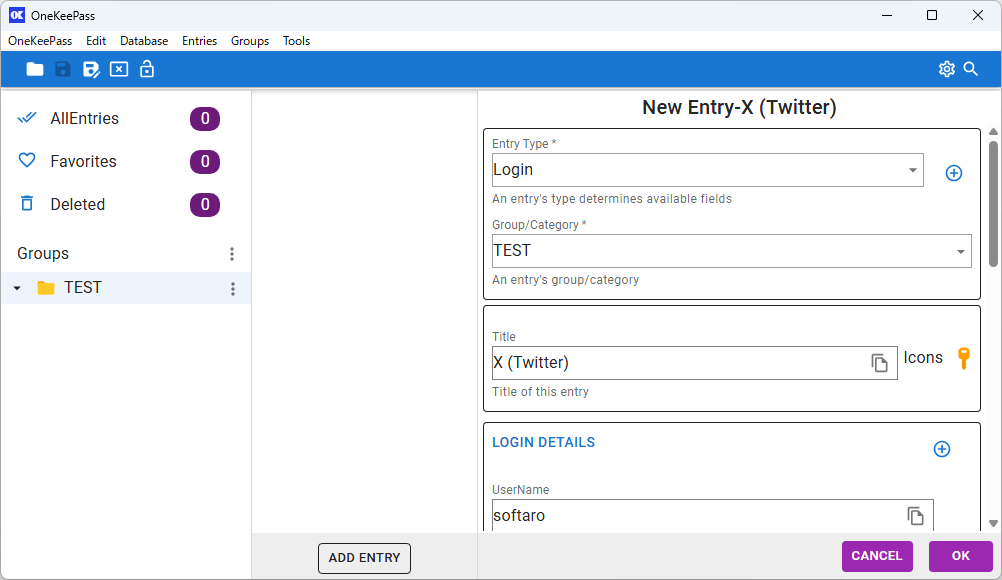The width and height of the screenshot is (1002, 580).
Task: Add a field to Login Details section
Action: coord(941,449)
